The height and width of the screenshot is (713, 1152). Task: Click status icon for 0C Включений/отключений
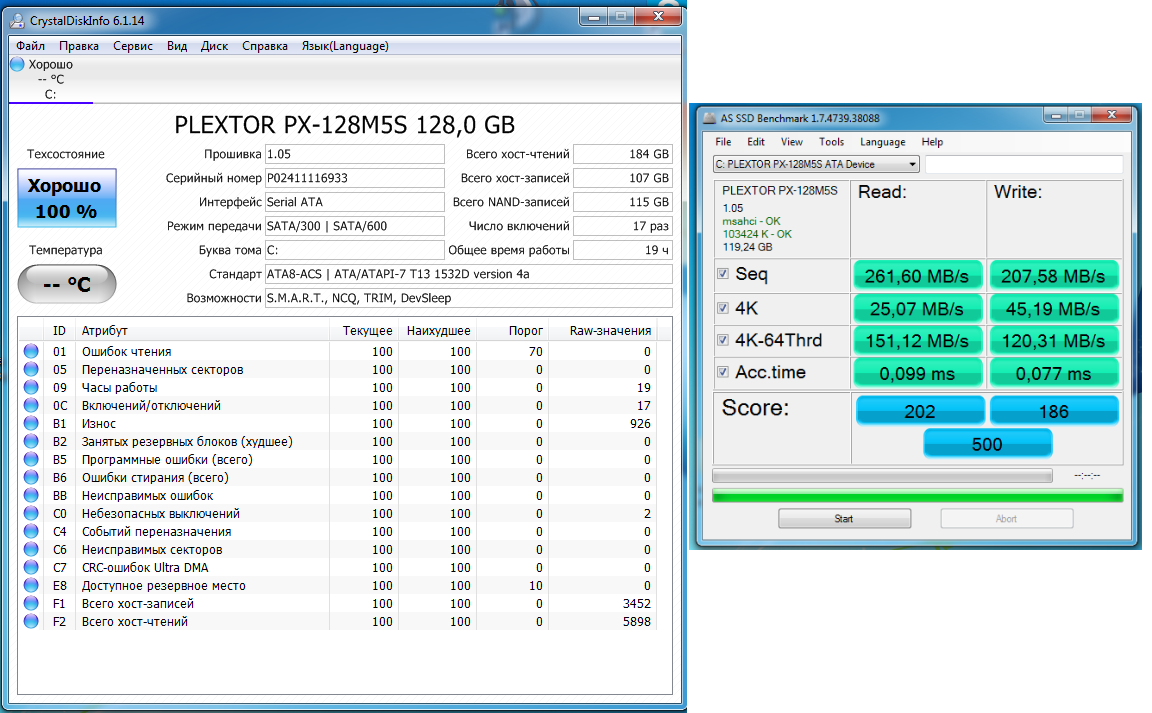(x=31, y=405)
